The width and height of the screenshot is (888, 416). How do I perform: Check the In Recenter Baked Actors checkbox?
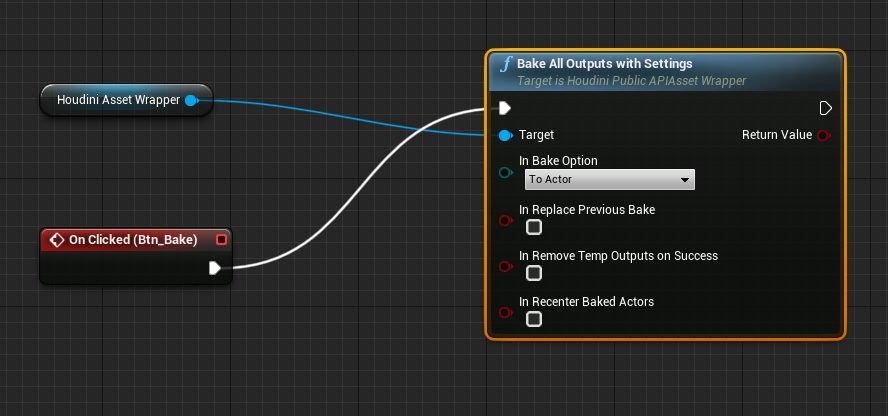[x=534, y=319]
